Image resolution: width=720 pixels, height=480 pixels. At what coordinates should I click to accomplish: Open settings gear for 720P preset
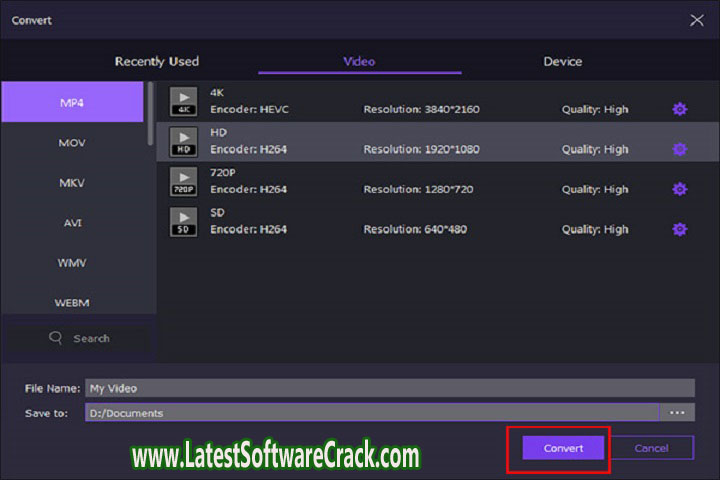680,189
